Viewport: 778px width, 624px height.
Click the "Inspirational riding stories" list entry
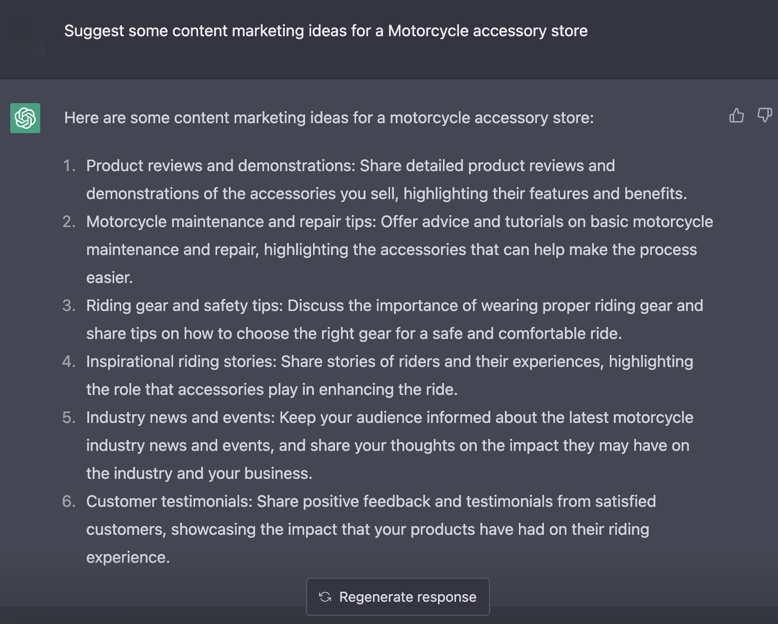pos(180,362)
